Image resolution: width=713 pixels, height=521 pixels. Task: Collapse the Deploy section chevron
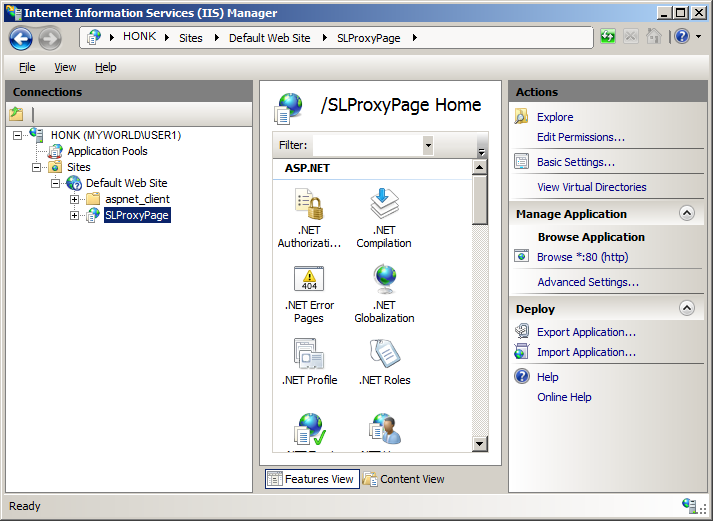[x=687, y=308]
